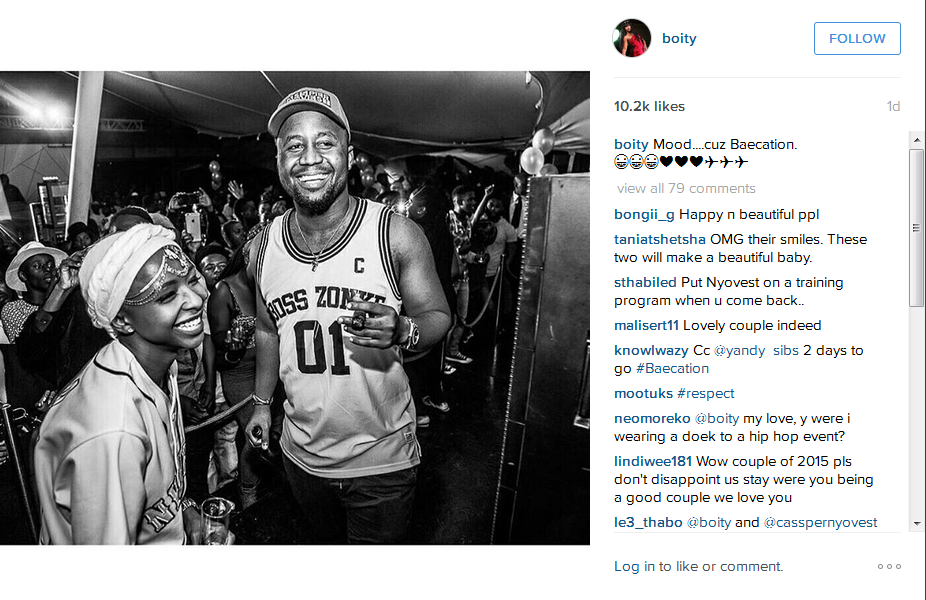Click the comments scrollbar down arrow
This screenshot has width=926, height=600.
pyautogui.click(x=917, y=523)
